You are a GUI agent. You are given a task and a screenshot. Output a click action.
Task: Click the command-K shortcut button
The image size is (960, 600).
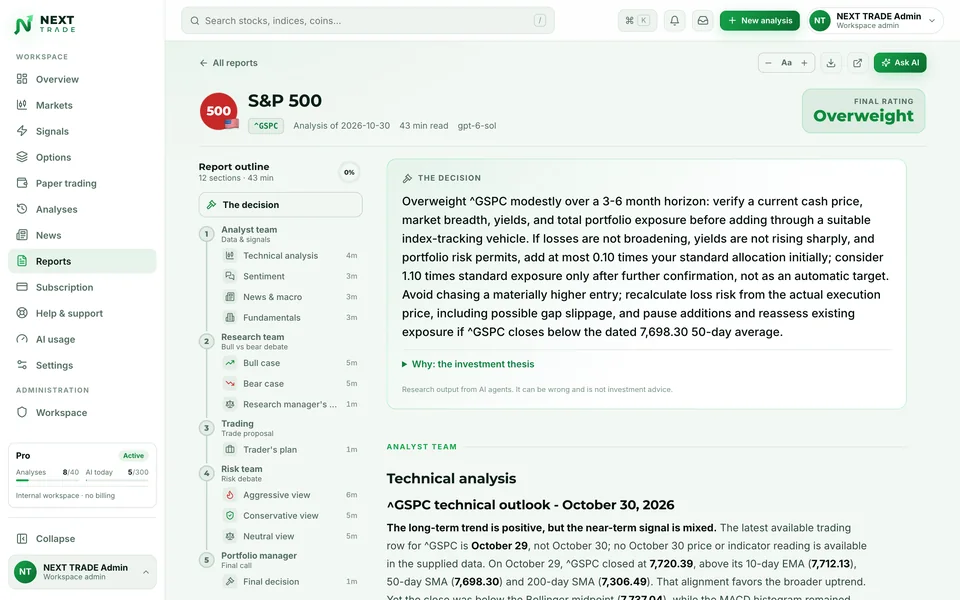click(x=637, y=20)
